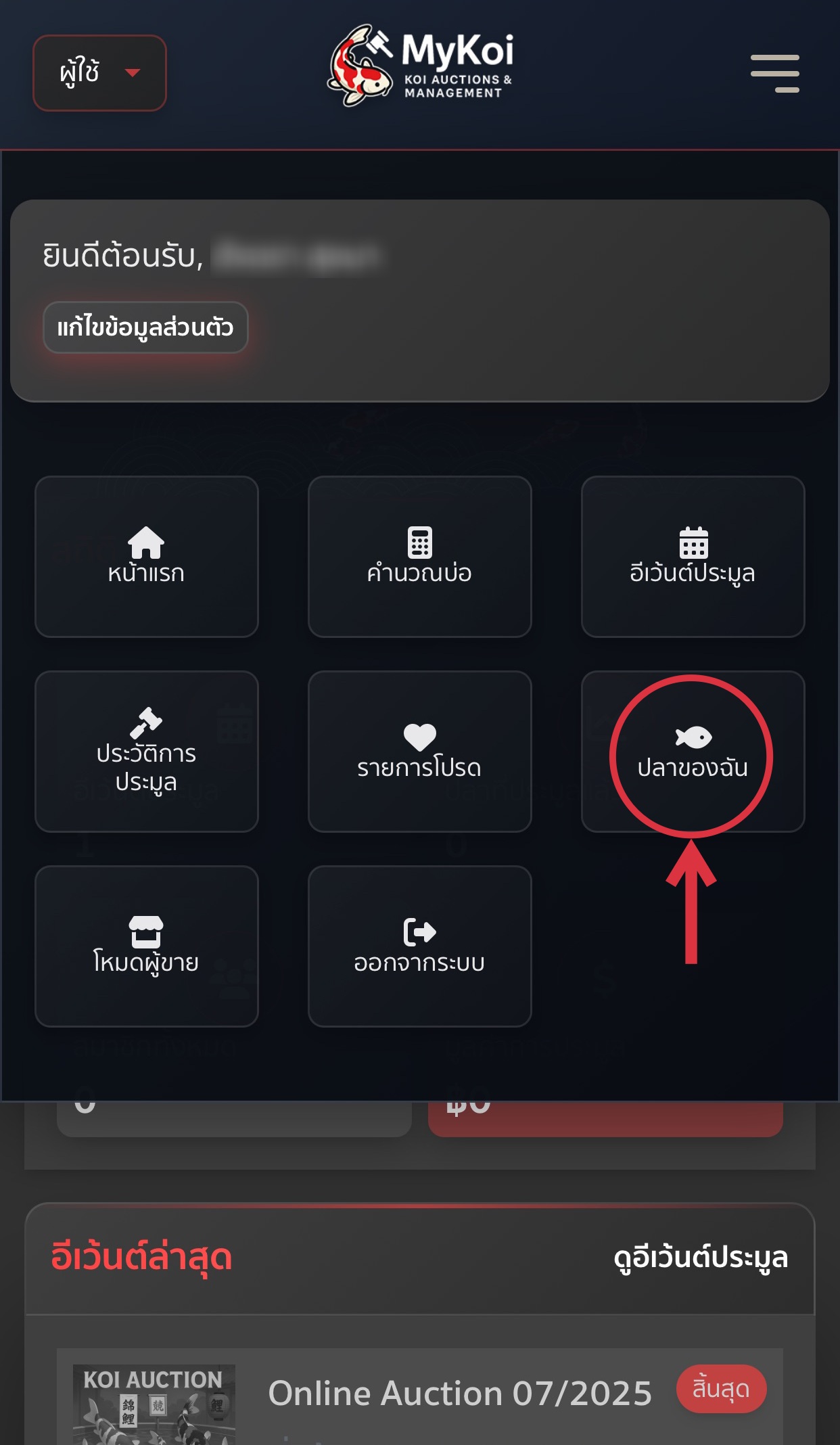Open the heart icon รายการโปรด
840x1445 pixels.
point(419,737)
